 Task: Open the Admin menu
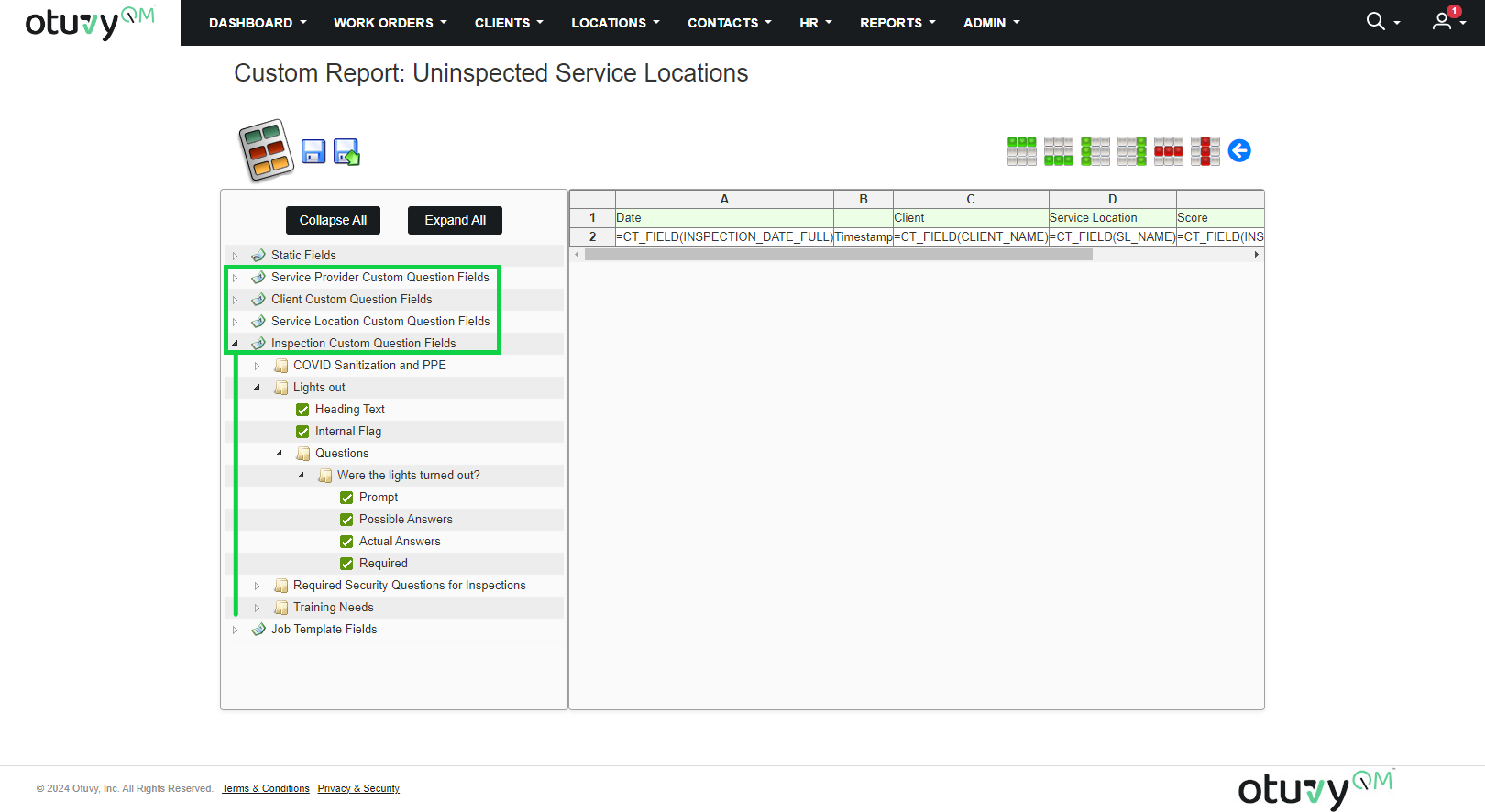coord(991,23)
